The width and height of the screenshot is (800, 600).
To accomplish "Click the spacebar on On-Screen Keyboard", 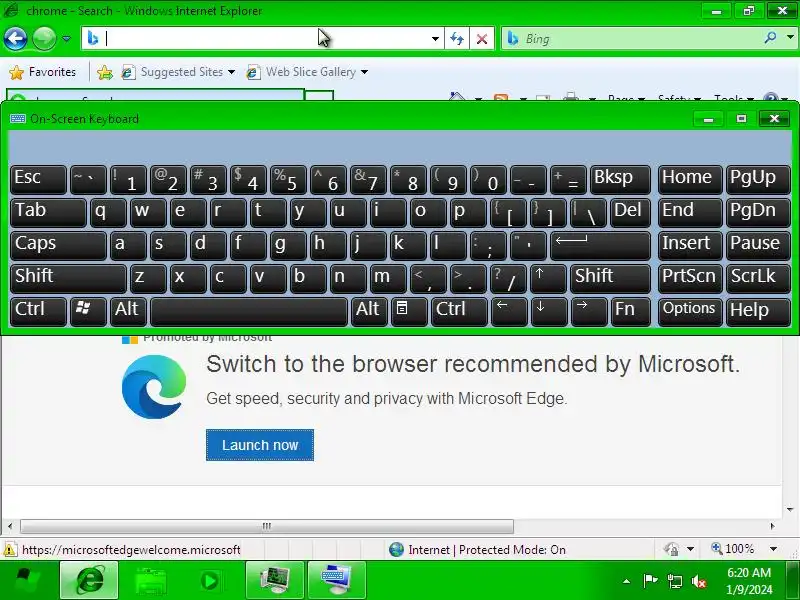I will (248, 311).
